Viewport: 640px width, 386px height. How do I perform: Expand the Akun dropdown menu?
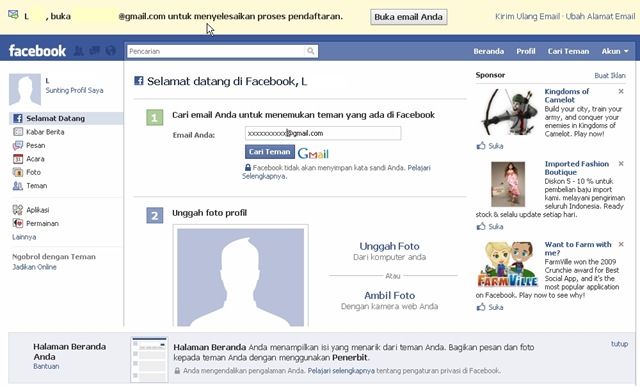pos(615,51)
